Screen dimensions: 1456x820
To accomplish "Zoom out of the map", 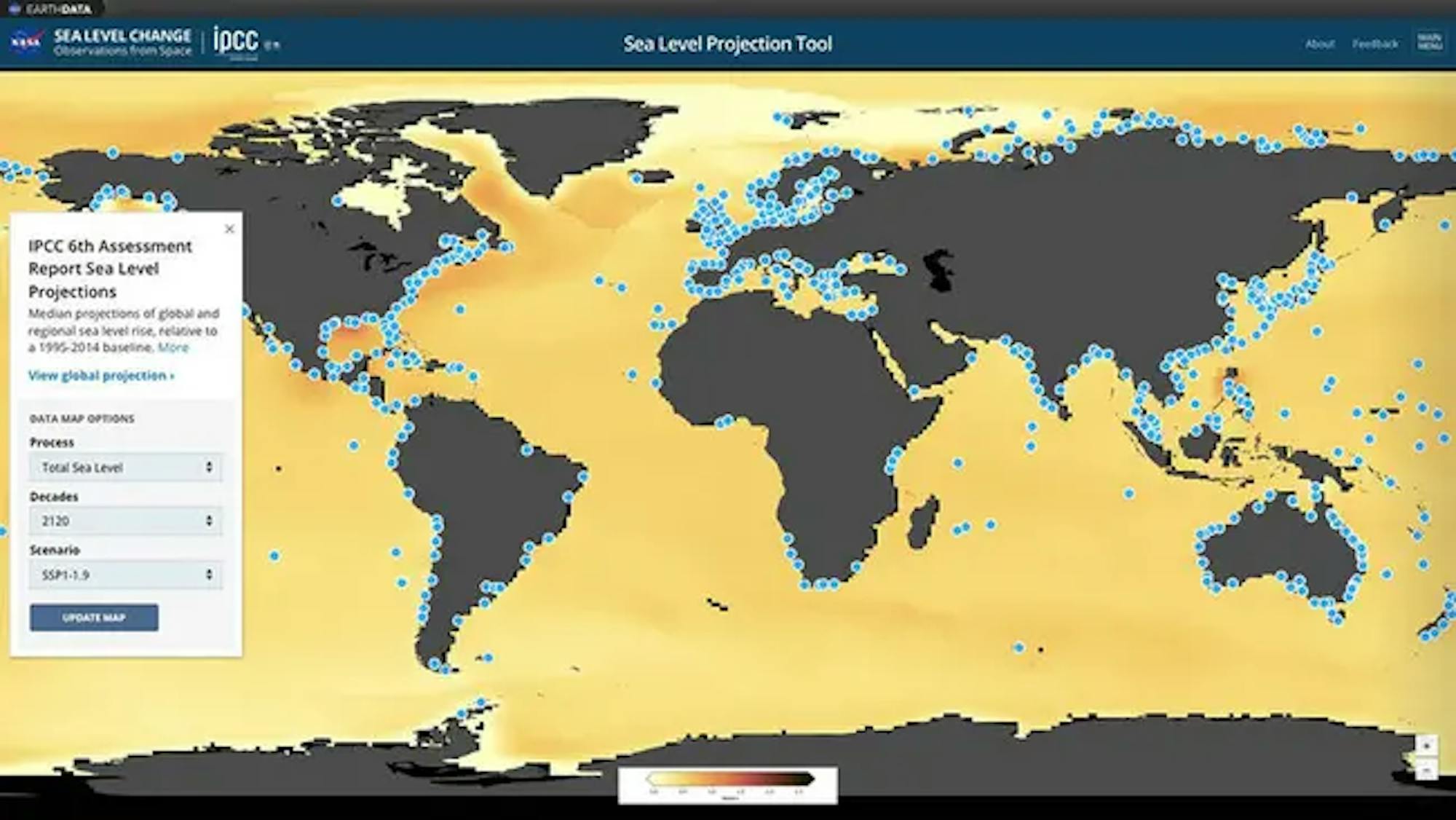I will pos(1426,770).
